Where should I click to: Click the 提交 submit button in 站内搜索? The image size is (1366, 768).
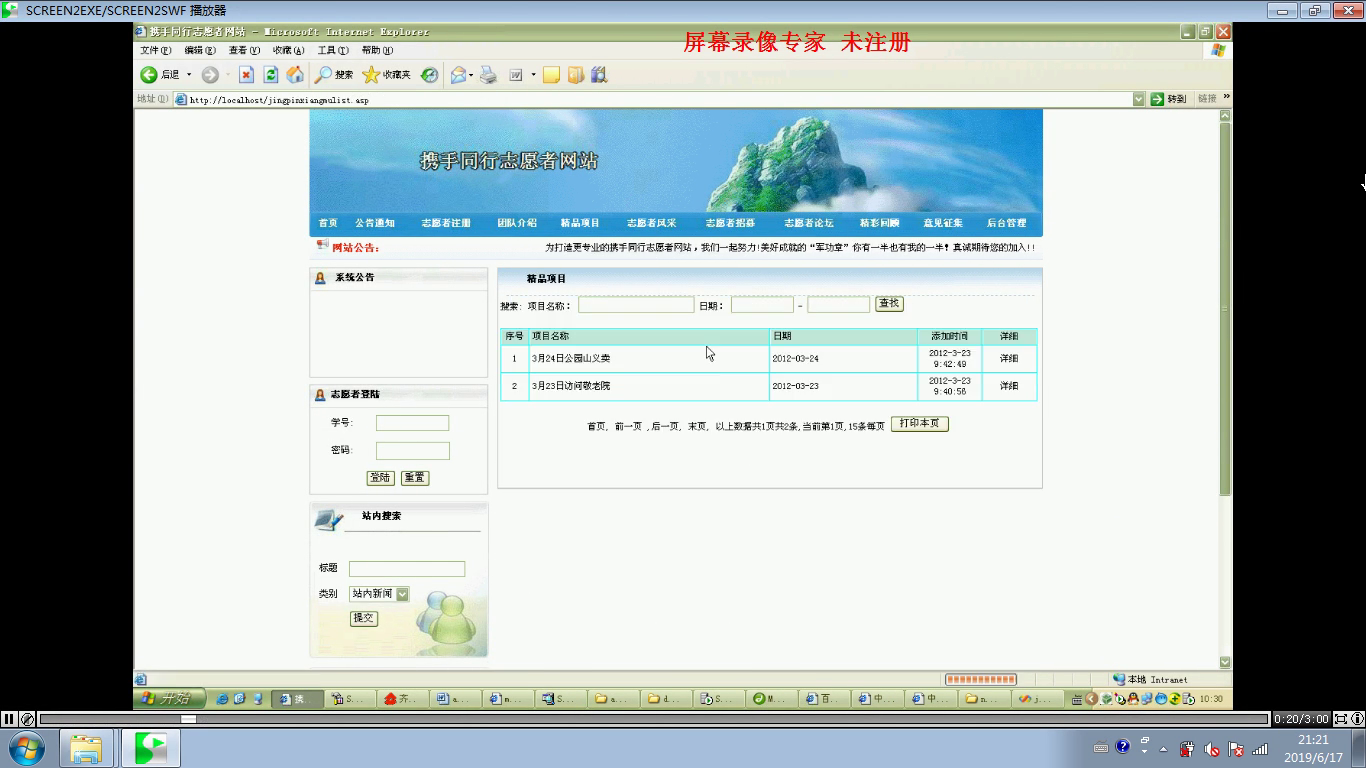[364, 618]
